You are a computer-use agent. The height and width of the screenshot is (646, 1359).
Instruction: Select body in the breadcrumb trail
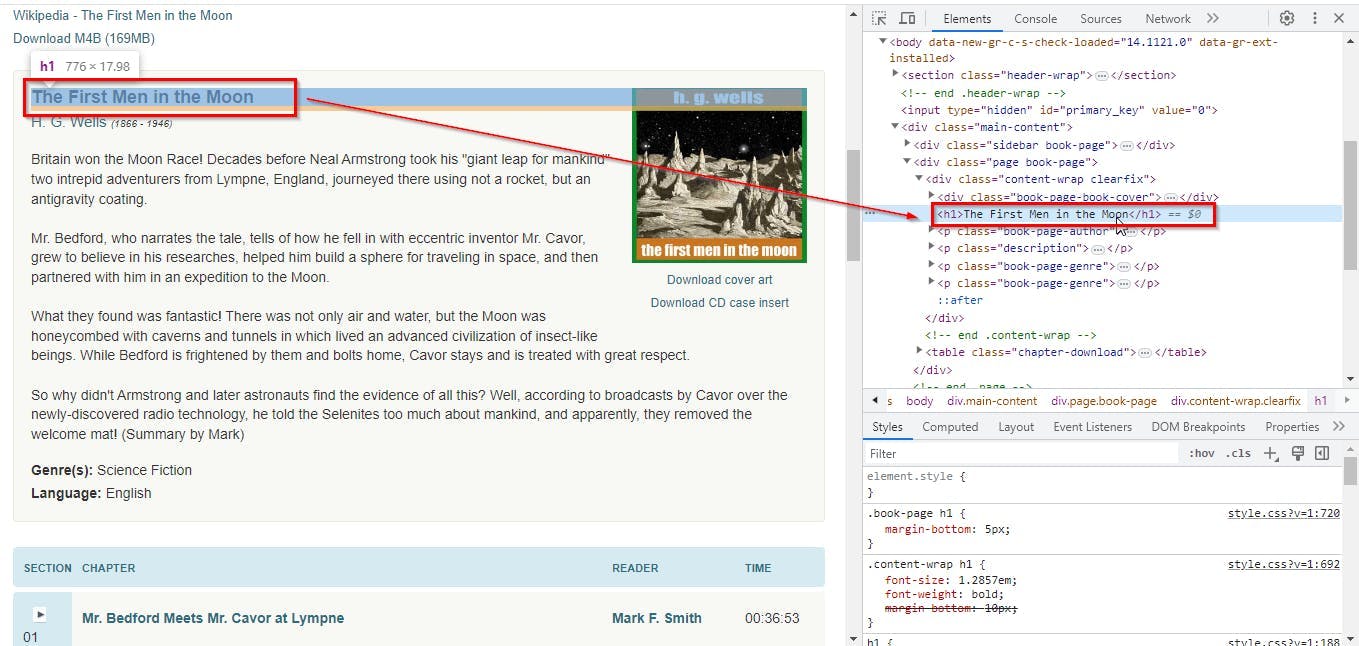coord(920,401)
